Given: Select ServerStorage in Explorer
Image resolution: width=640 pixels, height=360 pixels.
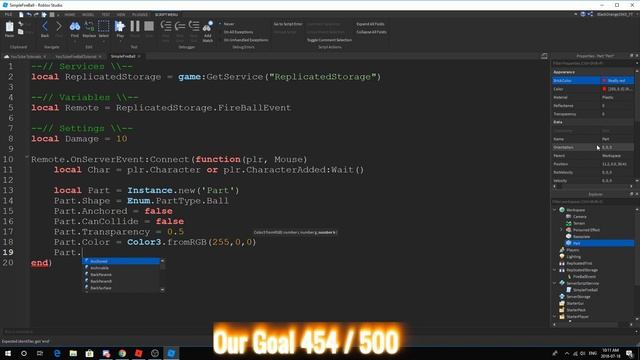Looking at the screenshot, I should pyautogui.click(x=578, y=297).
